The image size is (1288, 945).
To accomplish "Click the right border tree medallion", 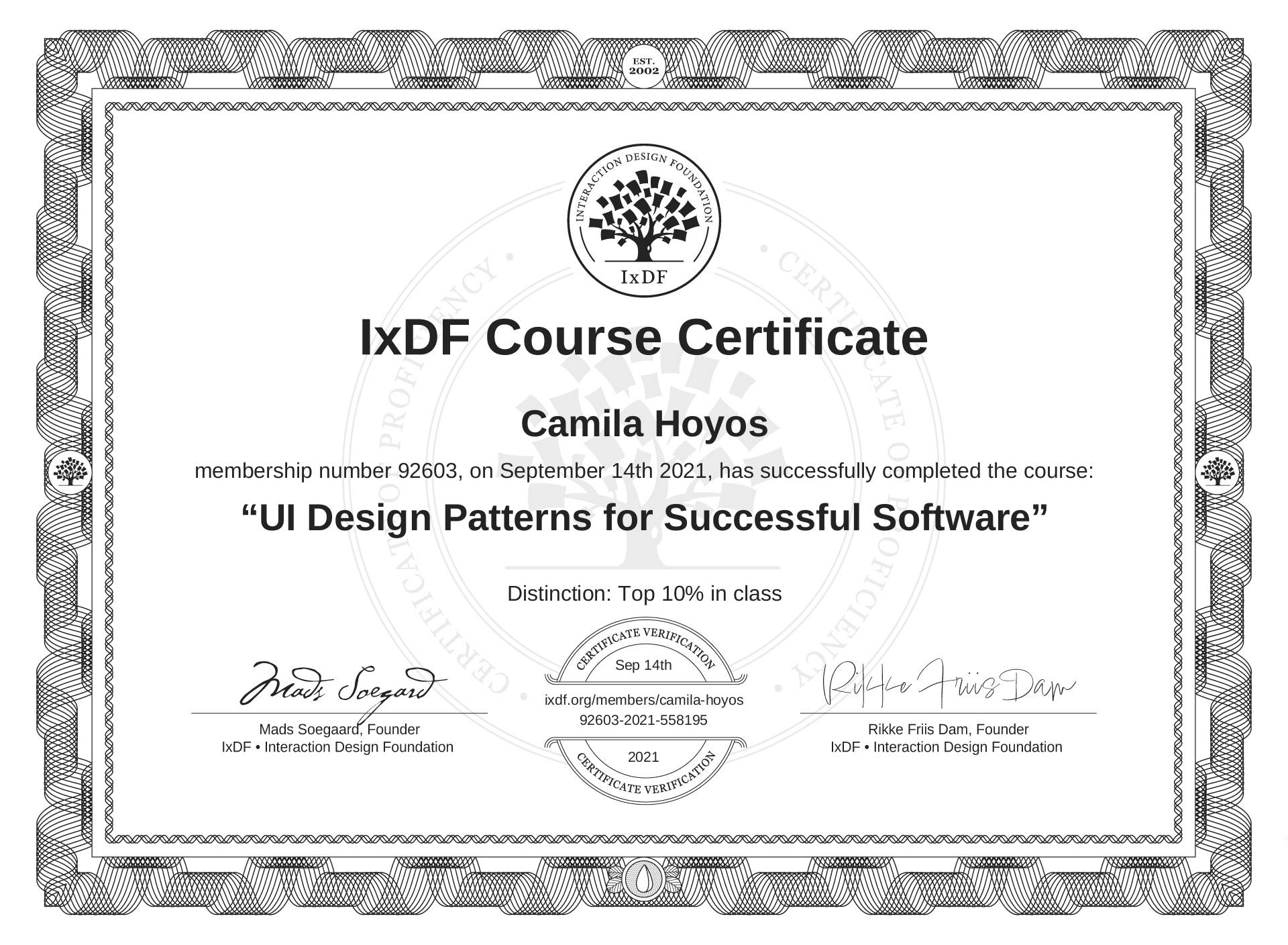I will 1216,471.
